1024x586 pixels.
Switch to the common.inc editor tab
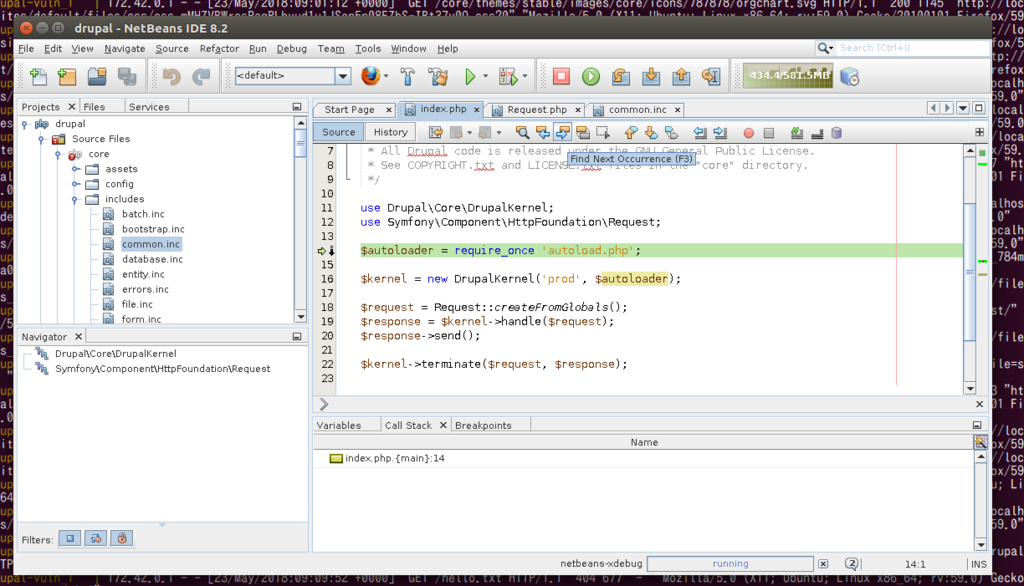pyautogui.click(x=637, y=110)
